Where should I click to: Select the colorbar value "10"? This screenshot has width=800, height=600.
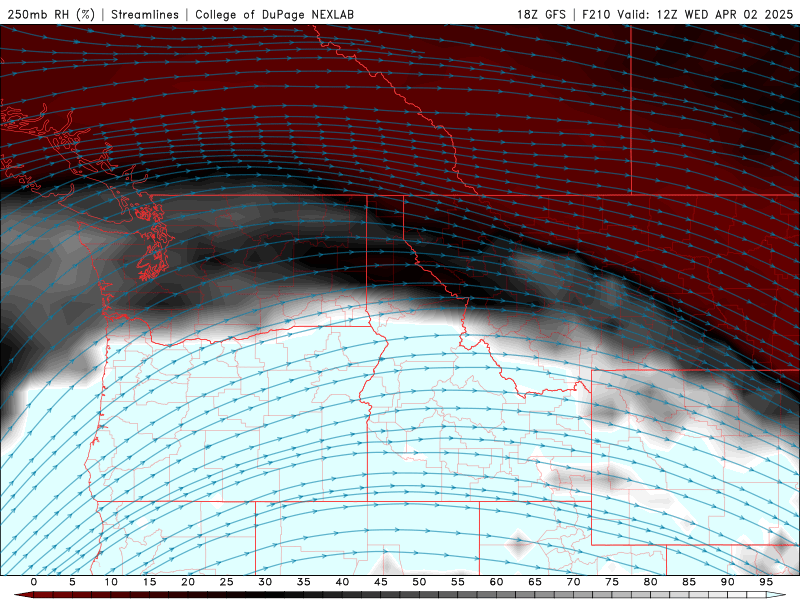[x=111, y=582]
